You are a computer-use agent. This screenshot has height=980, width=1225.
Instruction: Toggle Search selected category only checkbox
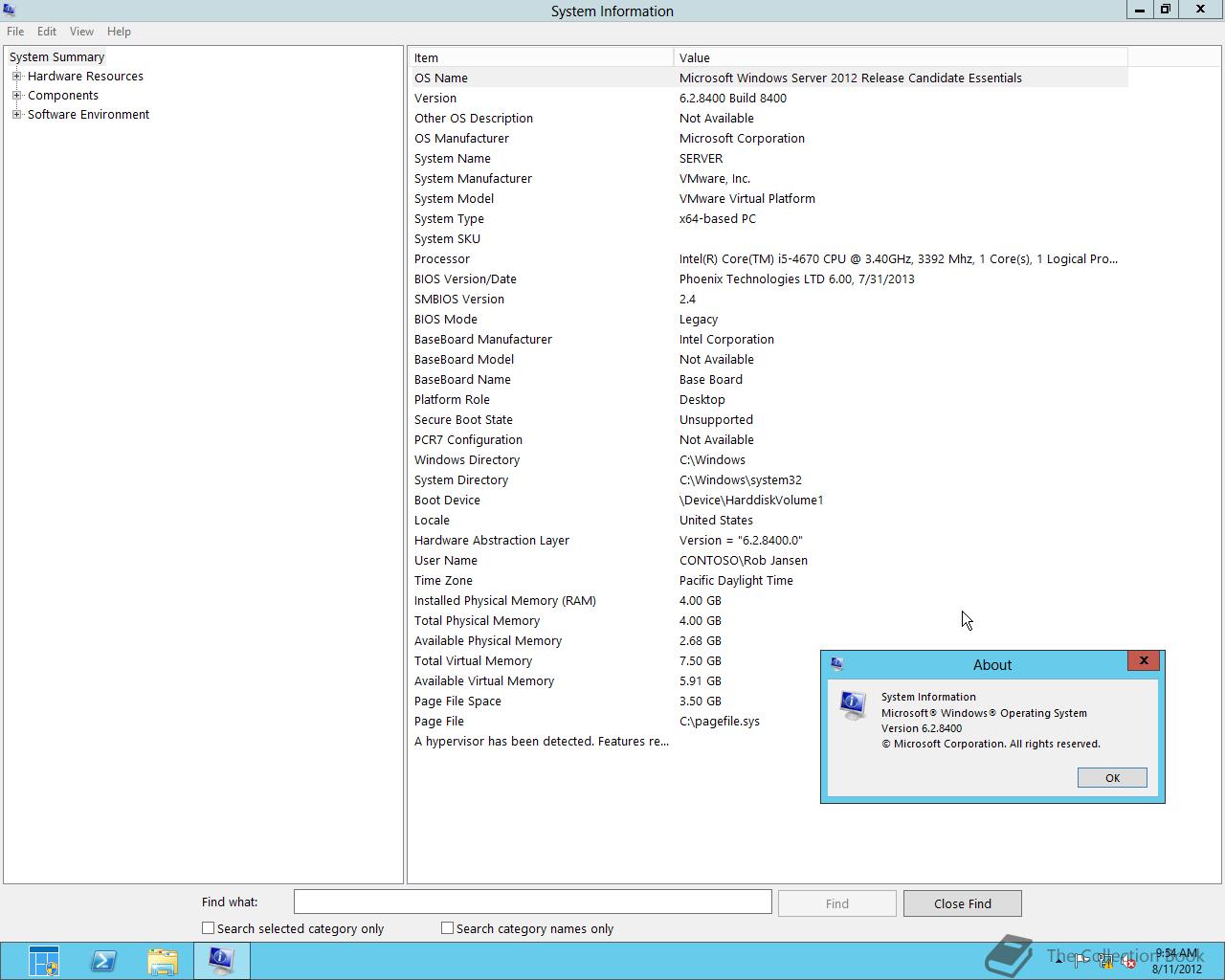(x=208, y=928)
